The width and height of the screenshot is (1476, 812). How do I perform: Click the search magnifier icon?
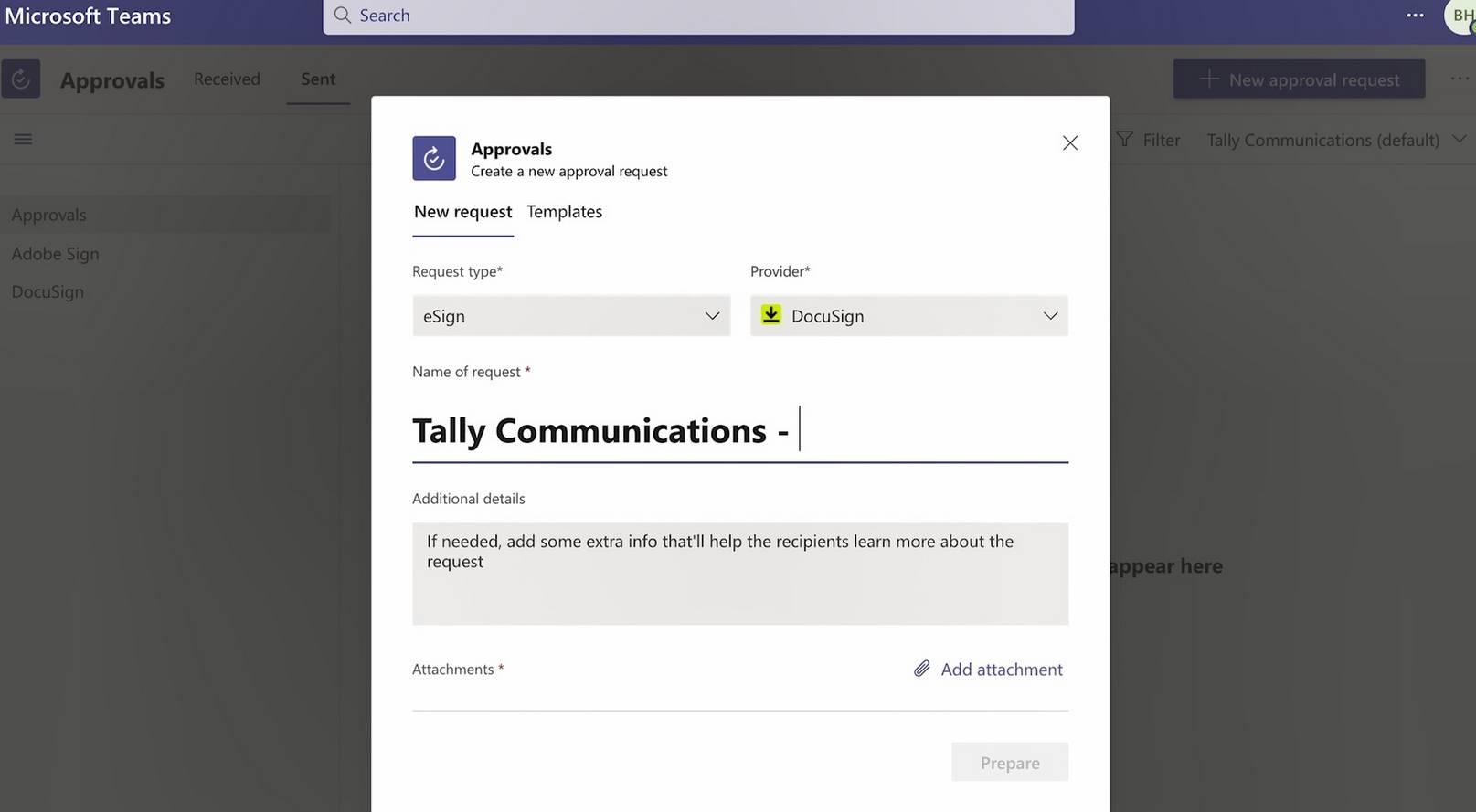click(343, 16)
